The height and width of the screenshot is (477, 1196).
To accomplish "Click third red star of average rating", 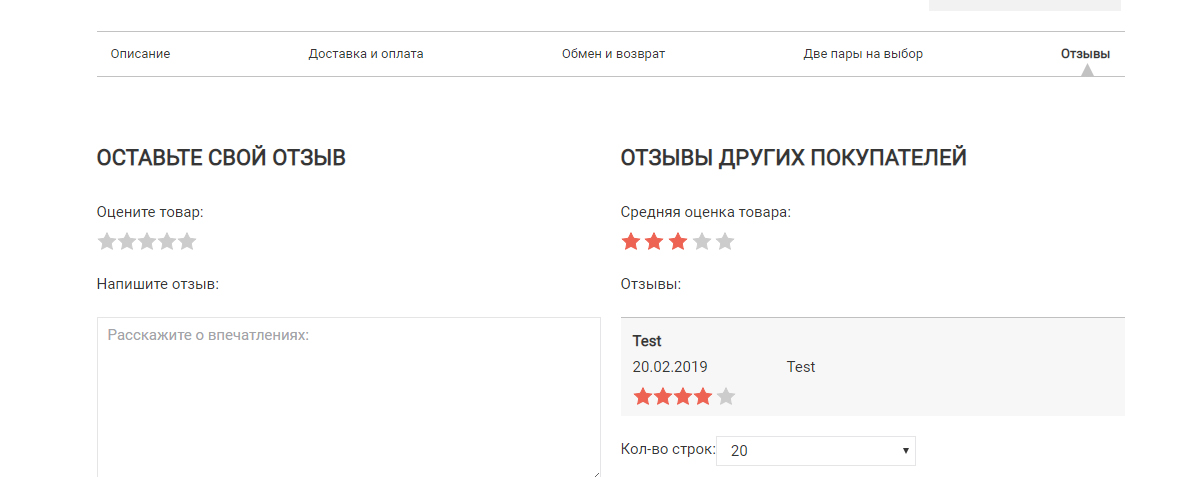I will click(678, 242).
